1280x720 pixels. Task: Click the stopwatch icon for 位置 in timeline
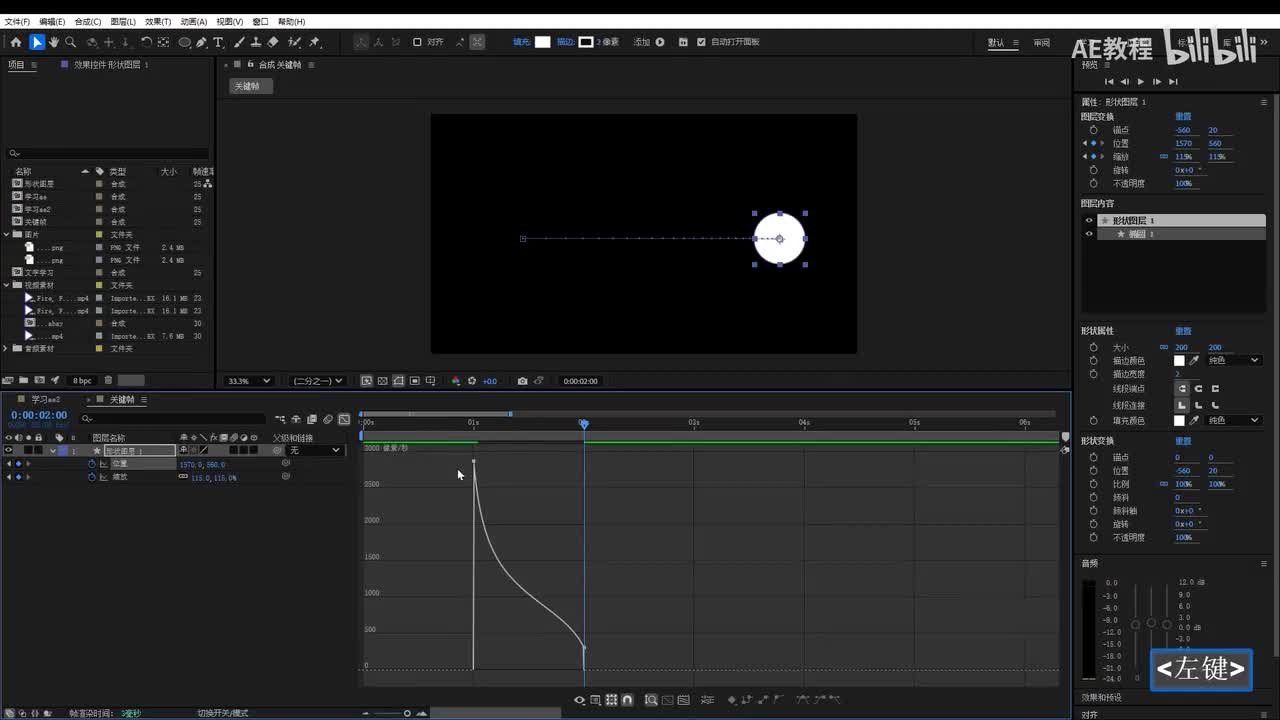(92, 464)
